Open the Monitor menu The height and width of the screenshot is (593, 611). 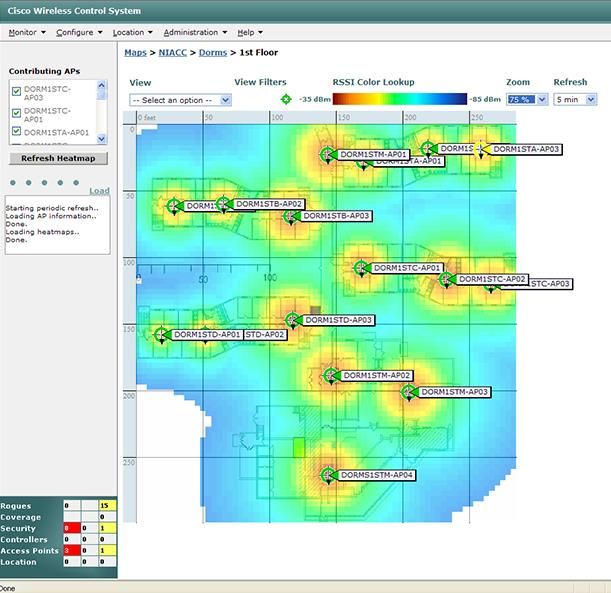tap(27, 32)
